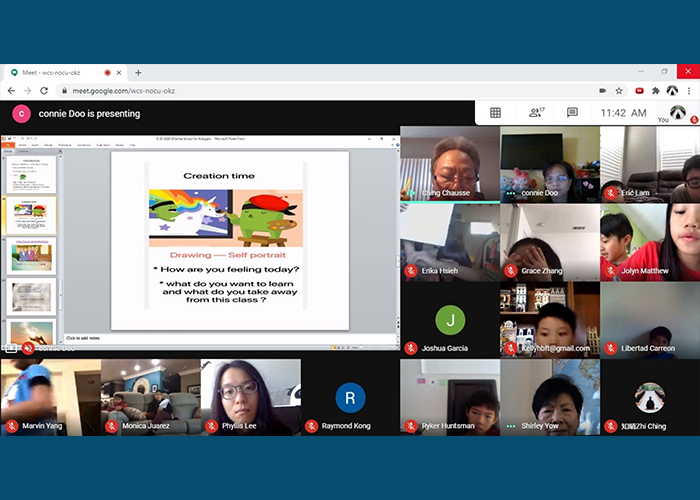Restore down the Chrome window

(x=664, y=71)
